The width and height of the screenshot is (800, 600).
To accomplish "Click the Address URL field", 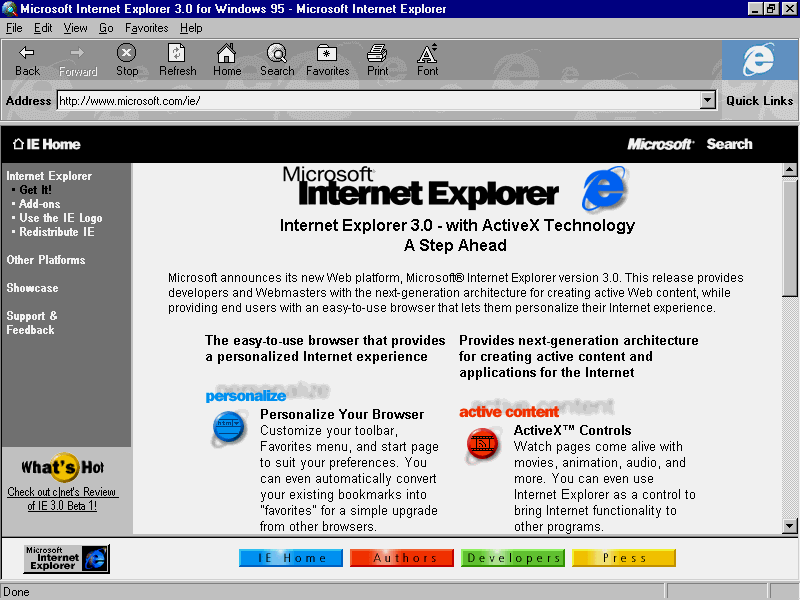I will [x=379, y=101].
